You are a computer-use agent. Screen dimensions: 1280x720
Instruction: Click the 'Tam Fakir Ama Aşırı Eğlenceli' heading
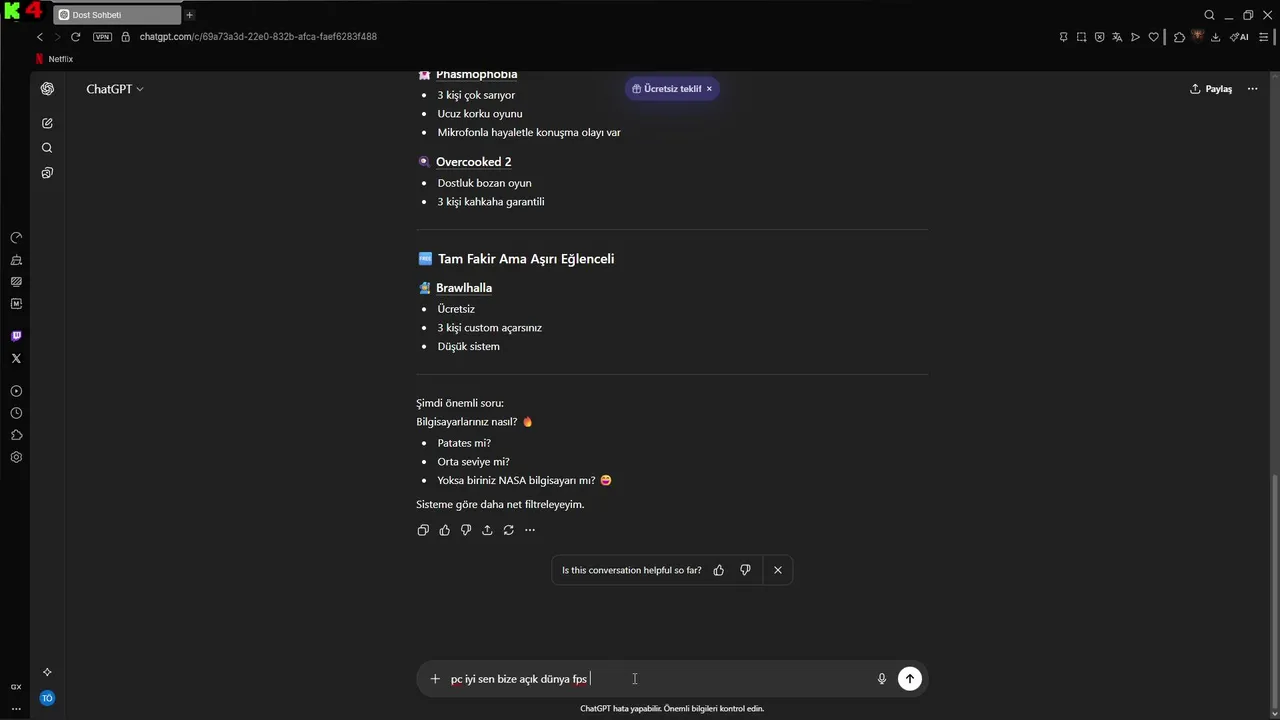[526, 259]
